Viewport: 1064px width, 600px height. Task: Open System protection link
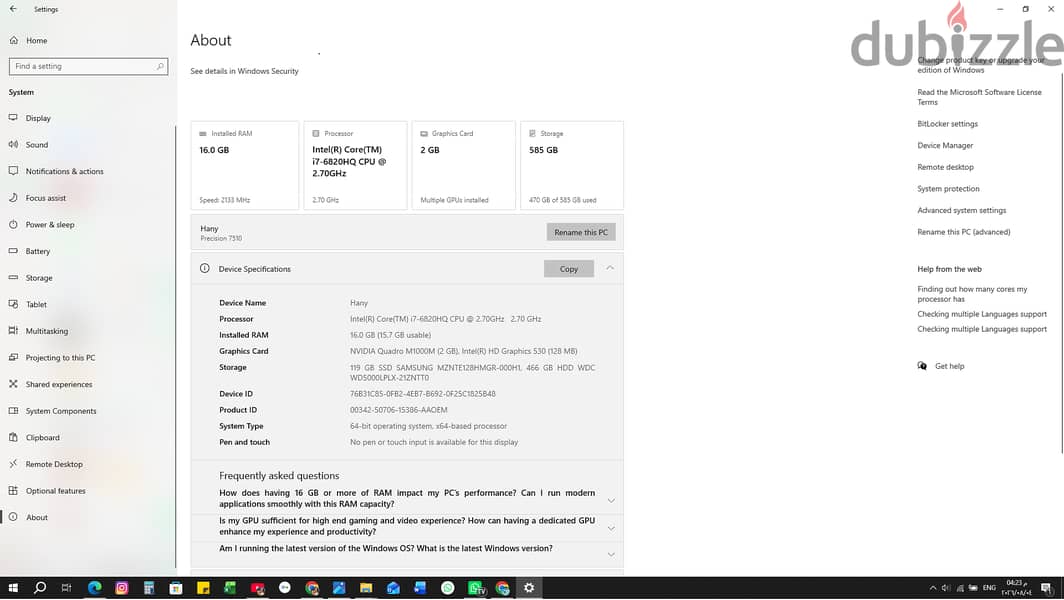pyautogui.click(x=948, y=189)
